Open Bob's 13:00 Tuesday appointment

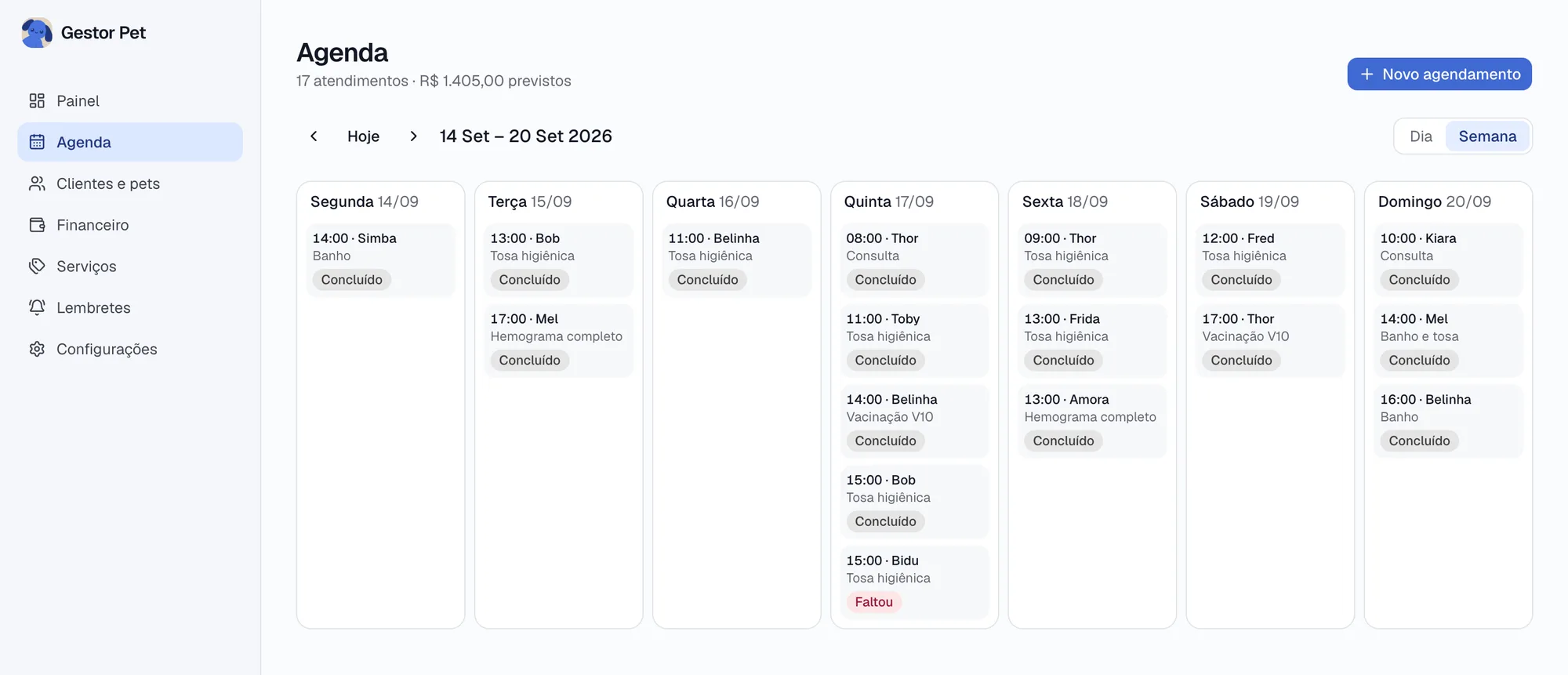(558, 260)
